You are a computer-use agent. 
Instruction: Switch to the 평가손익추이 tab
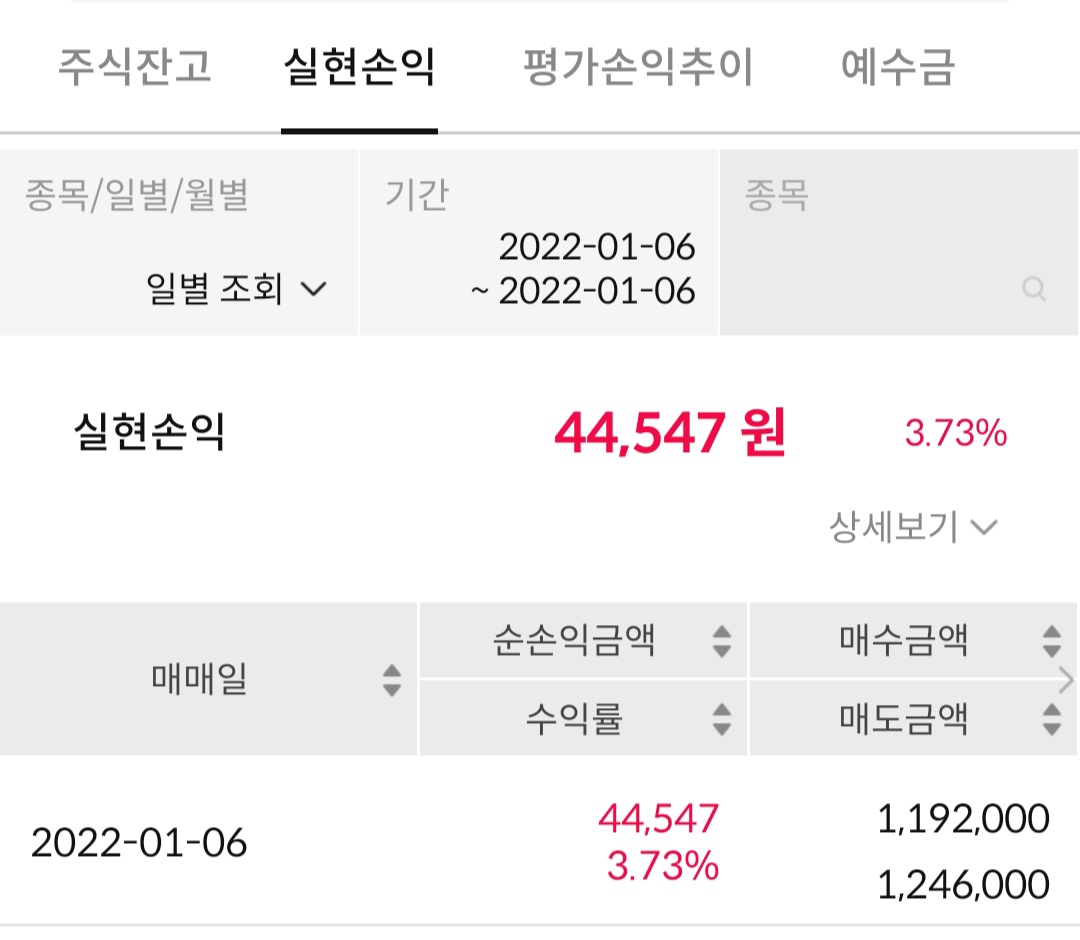point(638,68)
